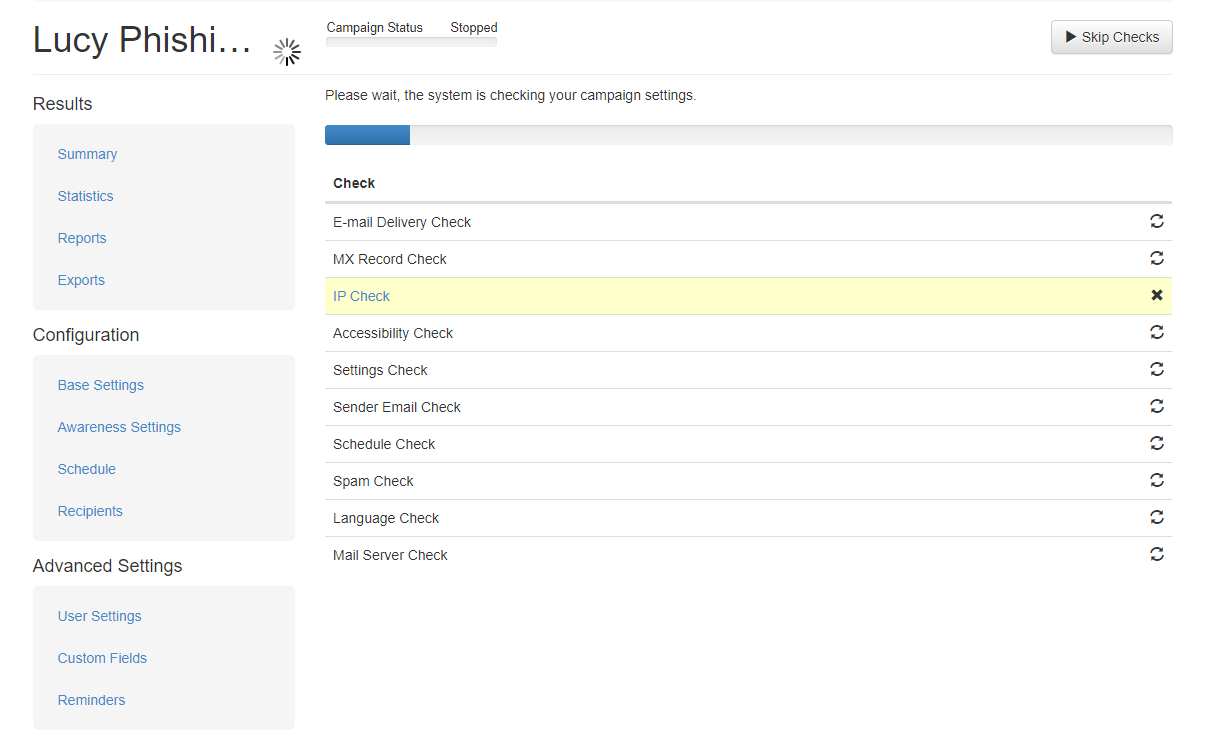Open Base Settings configuration
Viewport: 1210px width, 731px height.
point(100,385)
